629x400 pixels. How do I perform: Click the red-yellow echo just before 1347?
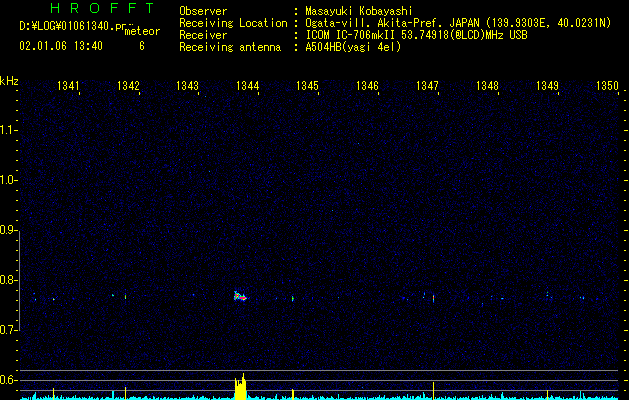tap(433, 298)
